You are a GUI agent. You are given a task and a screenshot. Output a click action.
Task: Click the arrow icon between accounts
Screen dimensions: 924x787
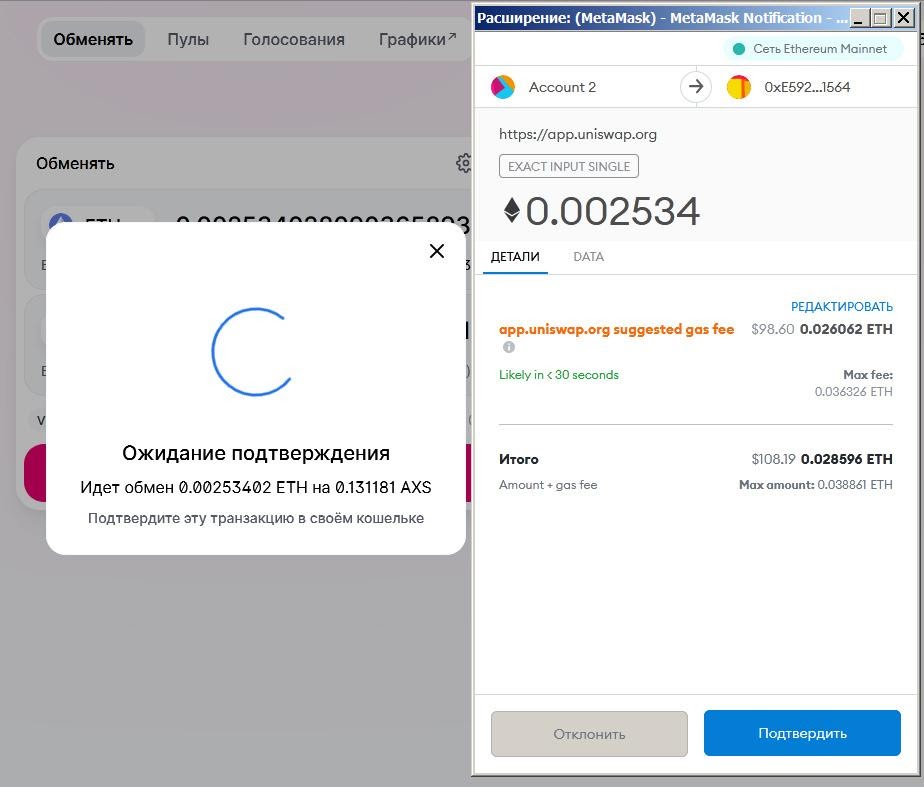pos(695,87)
